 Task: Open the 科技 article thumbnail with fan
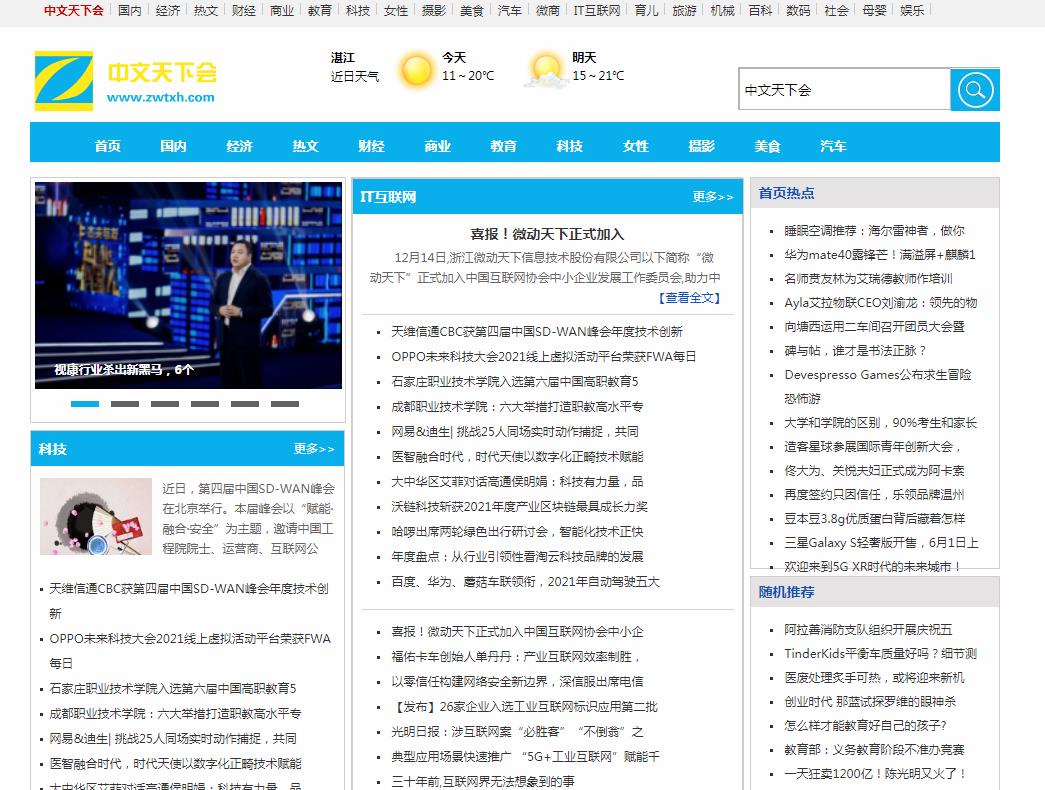96,516
